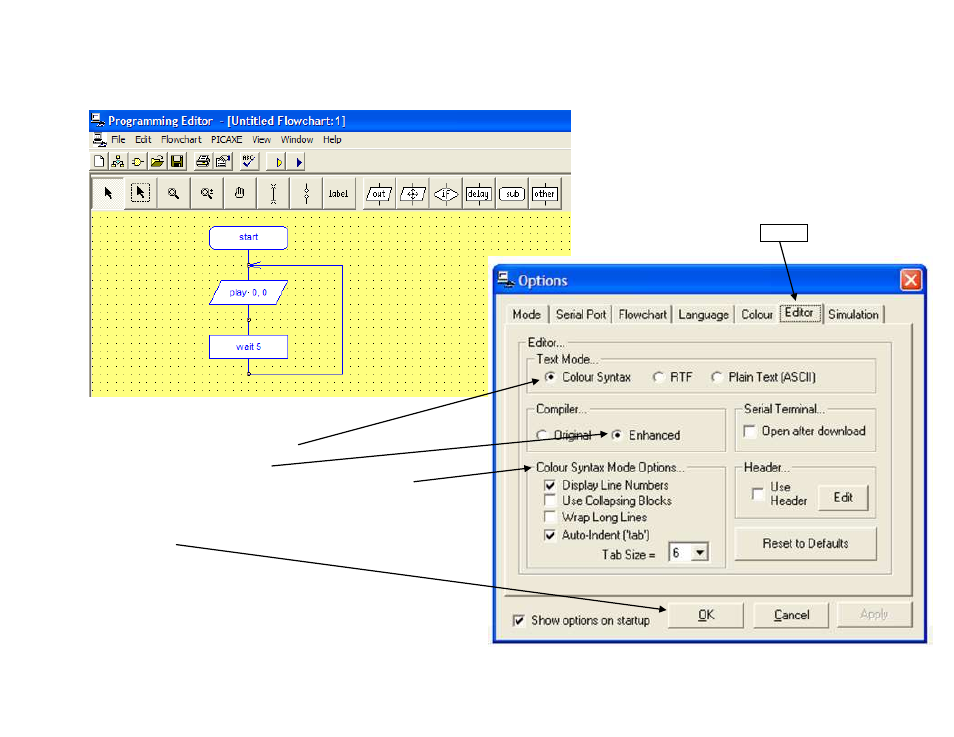Click the new flowchart toolbar icon
Screen dimensions: 954x737
pos(118,161)
